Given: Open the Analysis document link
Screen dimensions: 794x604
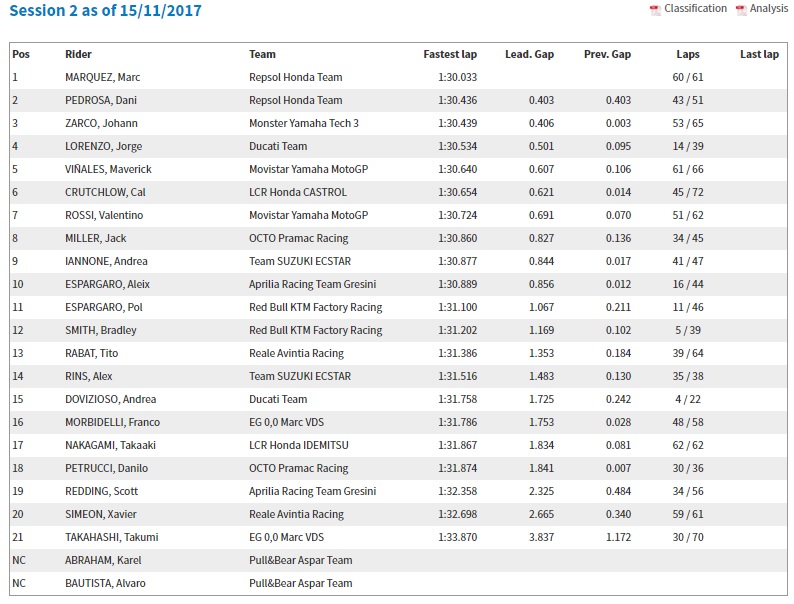Looking at the screenshot, I should click(769, 9).
